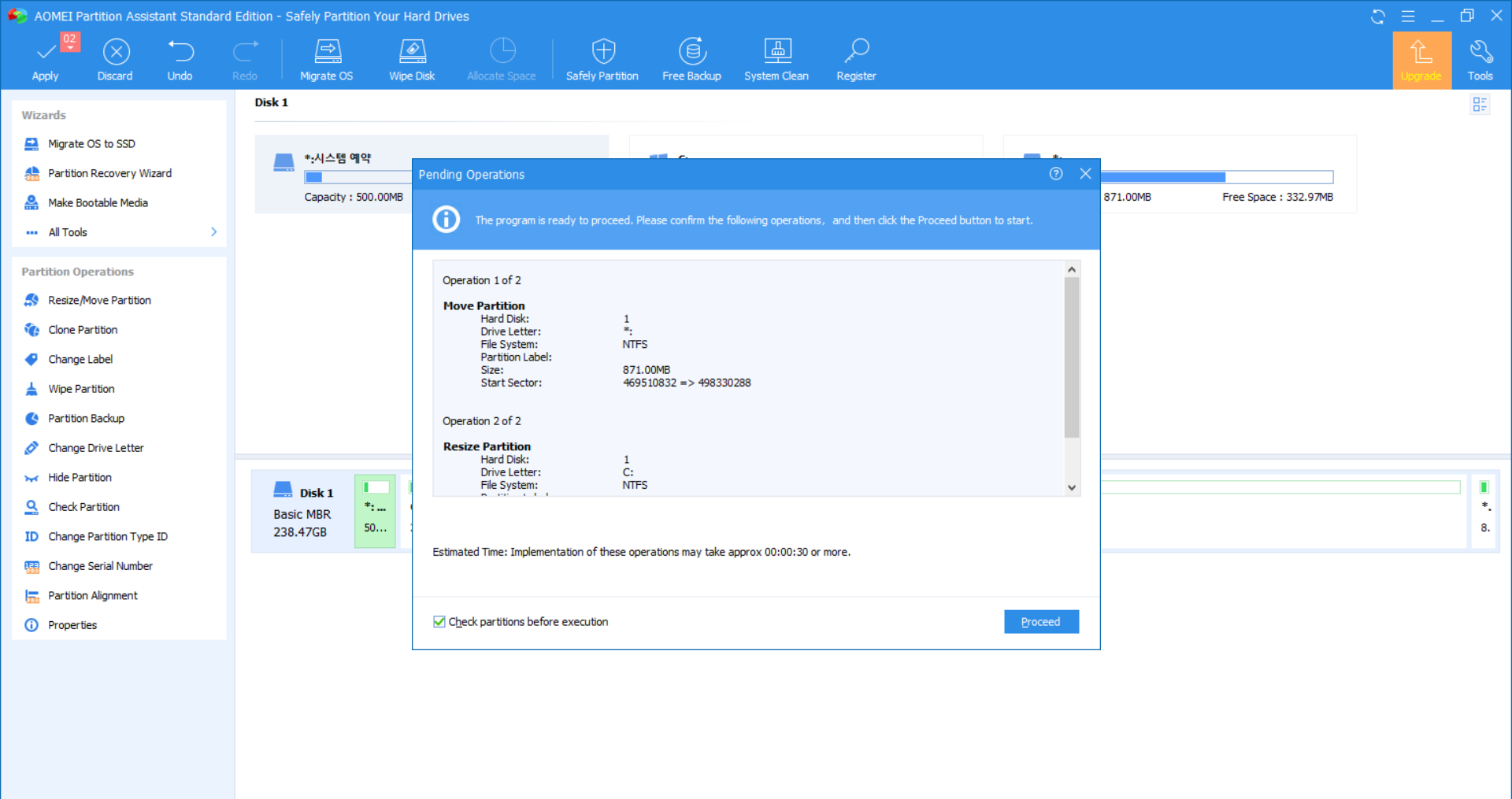This screenshot has height=799, width=1512.
Task: Select Migrate OS to SSD wizard
Action: (91, 144)
